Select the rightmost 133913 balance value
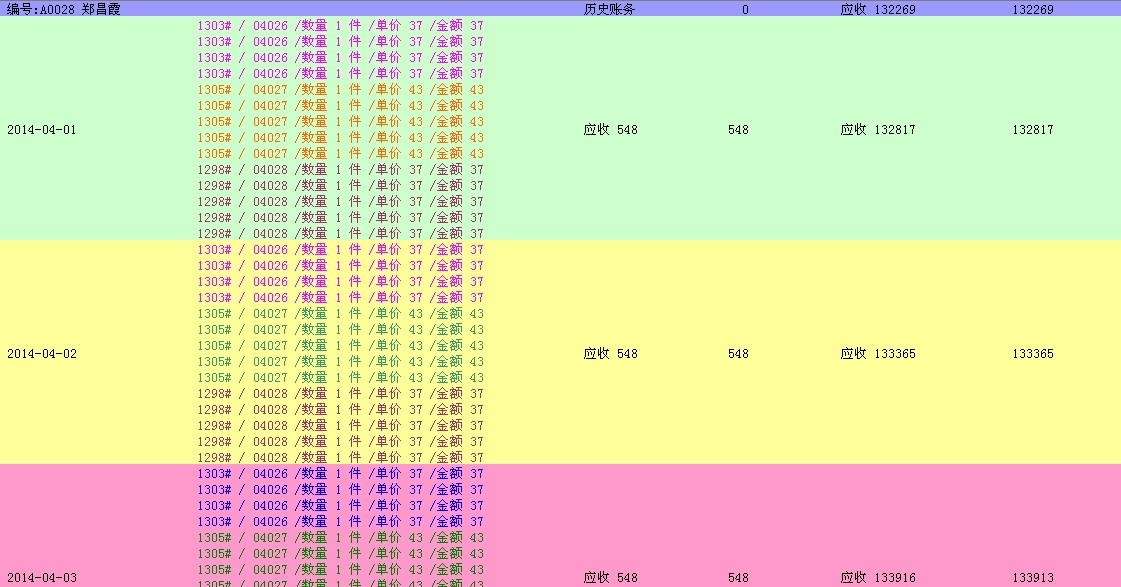The width and height of the screenshot is (1121, 587). click(x=1032, y=578)
